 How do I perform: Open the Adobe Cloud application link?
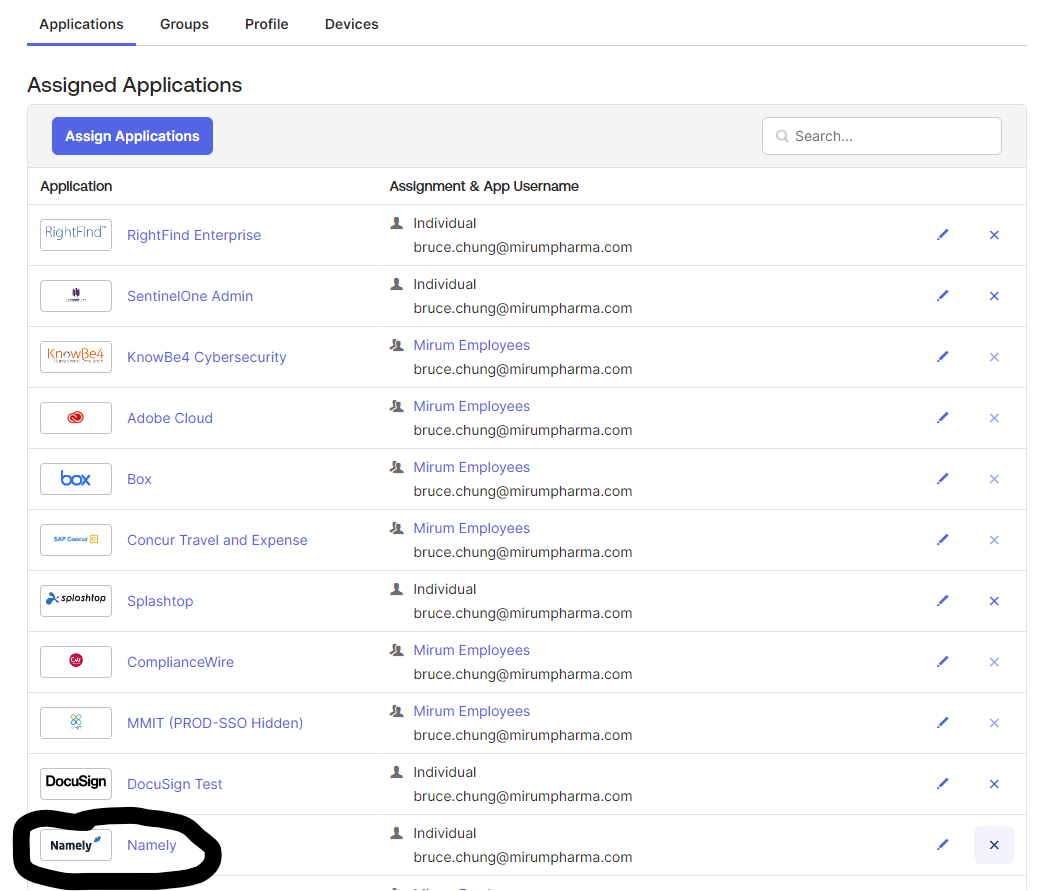[x=170, y=418]
